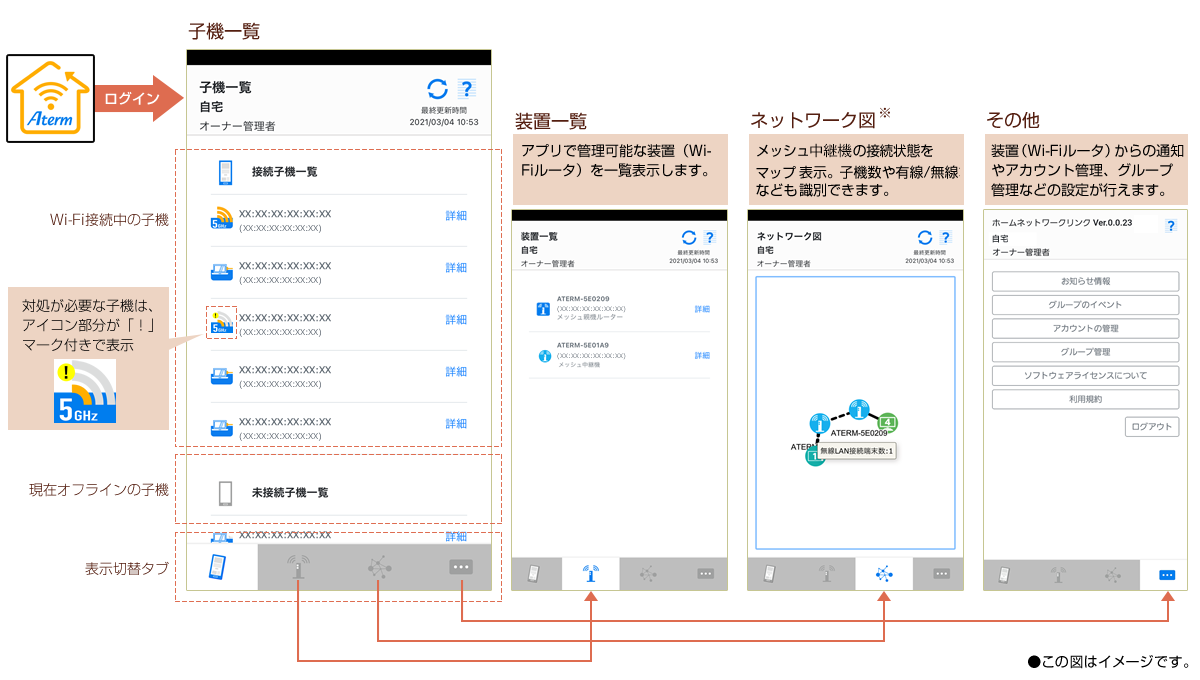Image resolution: width=1200 pixels, height=680 pixels.
Task: Open 詳細 for first connected device
Action: [456, 216]
